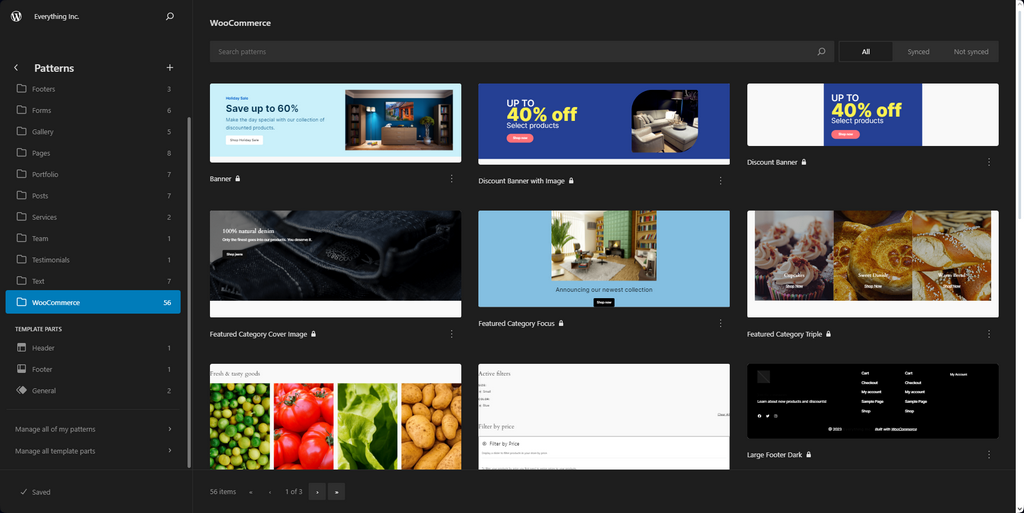Screen dimensions: 1024x513
Task: Open the site search magnifier icon
Action: [x=169, y=16]
